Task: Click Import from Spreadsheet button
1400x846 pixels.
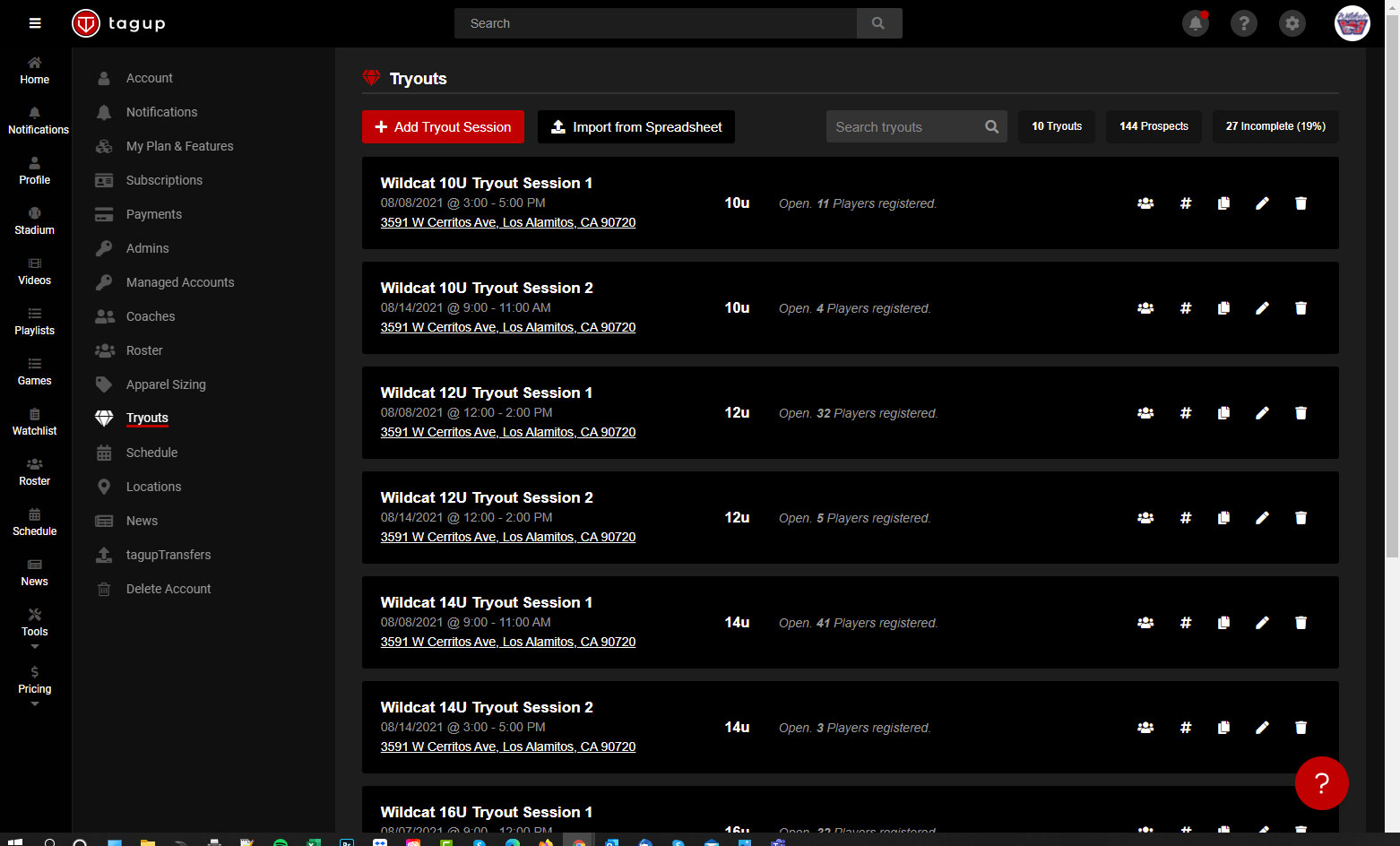Action: 635,127
